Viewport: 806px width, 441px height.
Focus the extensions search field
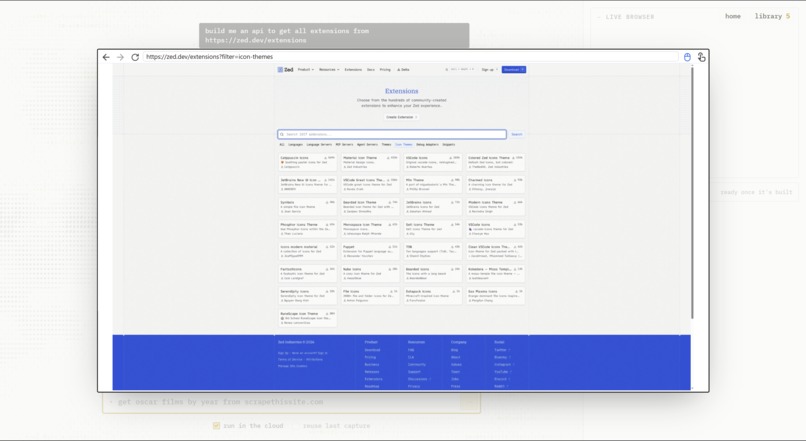coord(392,134)
